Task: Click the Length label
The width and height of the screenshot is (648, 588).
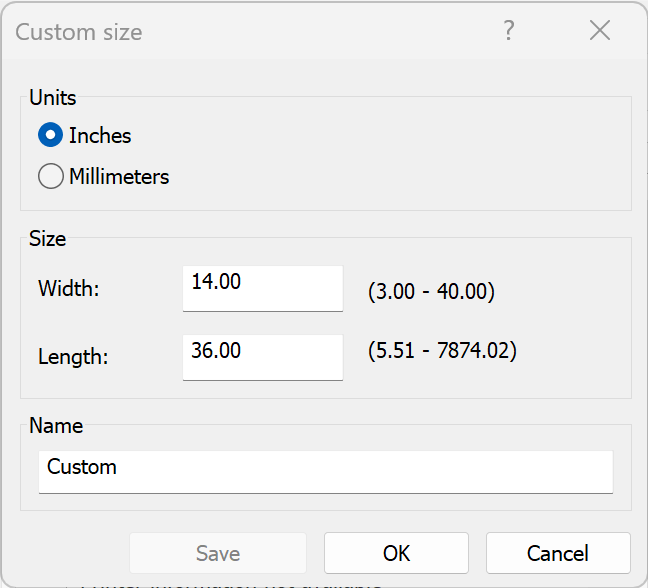Action: click(72, 356)
